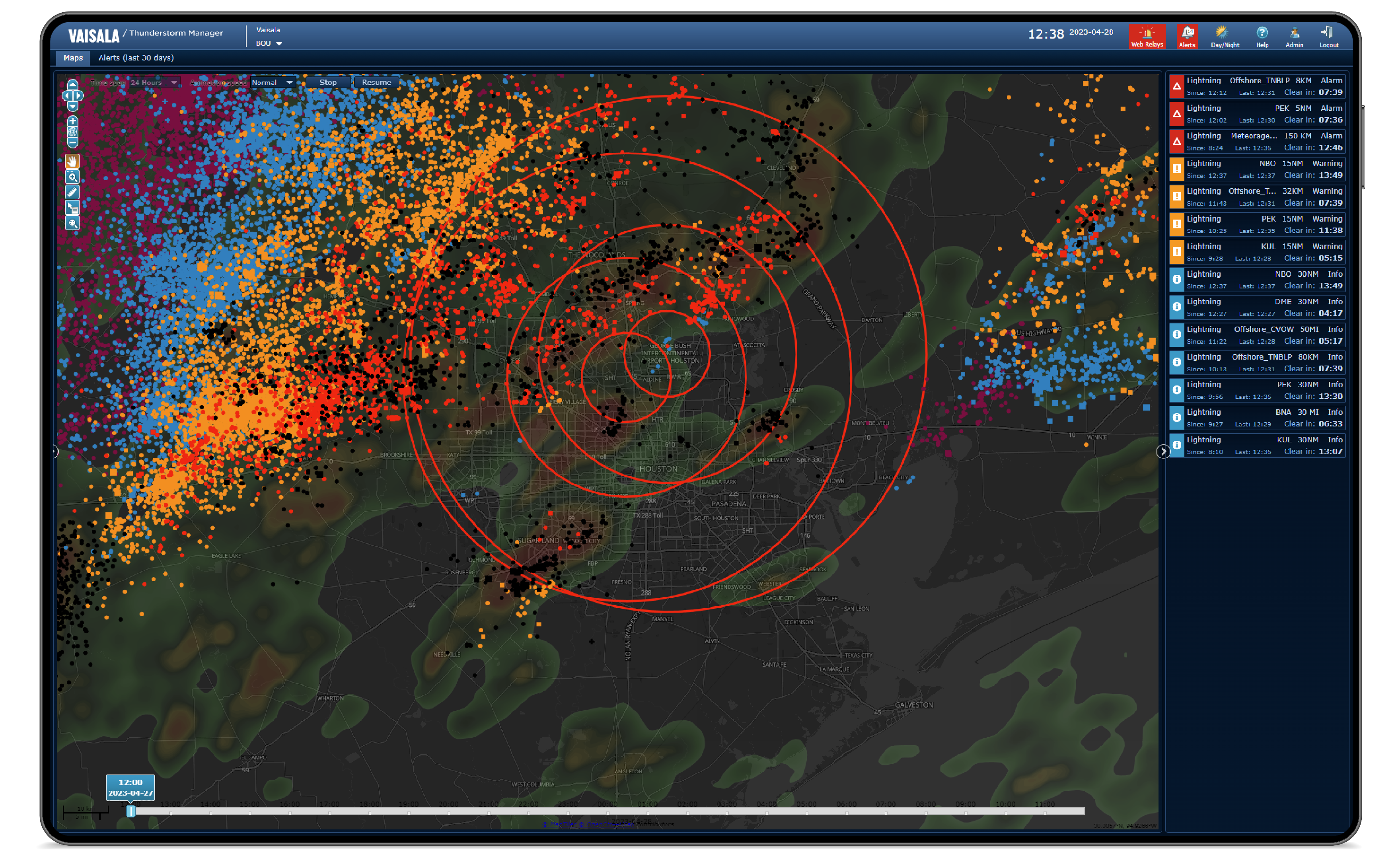Click the globe full-extent icon
This screenshot has width=1400, height=866.
click(73, 132)
